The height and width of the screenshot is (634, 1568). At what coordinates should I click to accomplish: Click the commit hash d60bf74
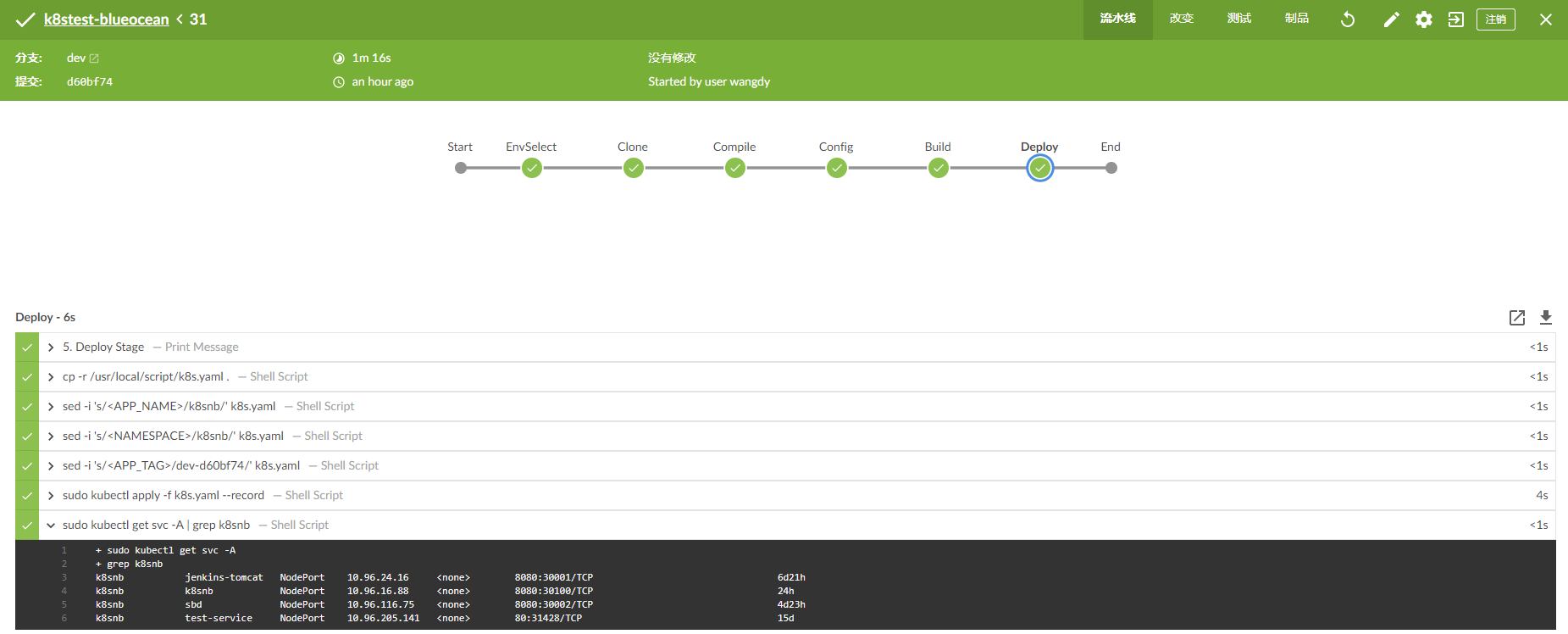(90, 81)
